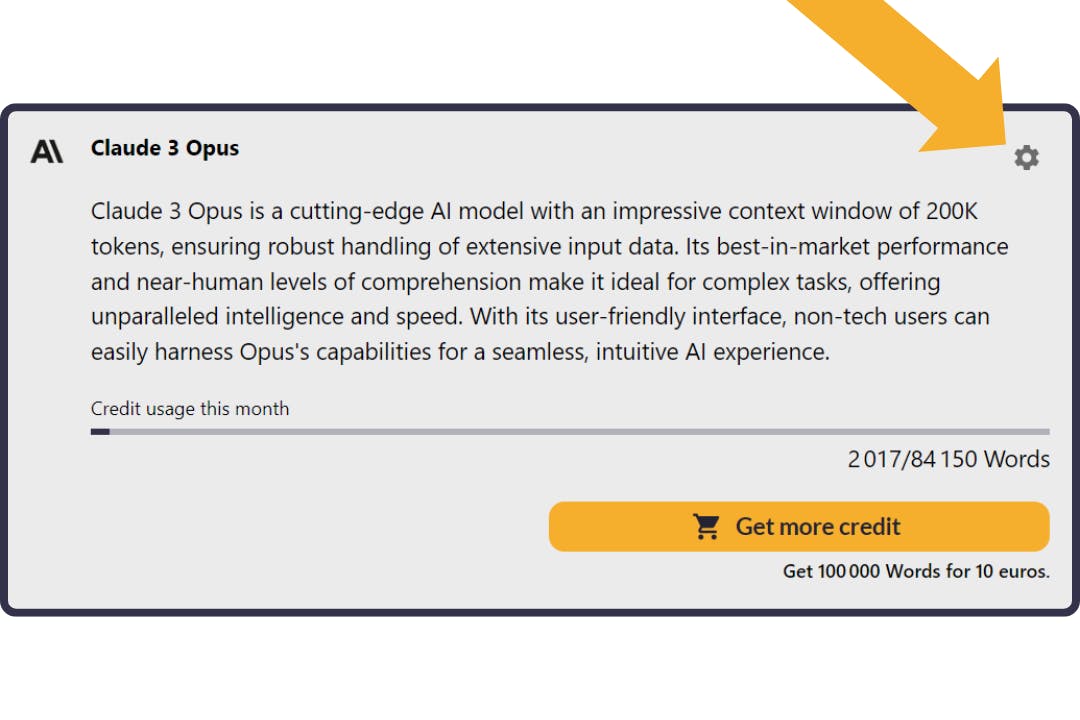Screen dimensions: 1080x720
Task: Click the unfilled grey credit usage bar
Action: coord(580,432)
